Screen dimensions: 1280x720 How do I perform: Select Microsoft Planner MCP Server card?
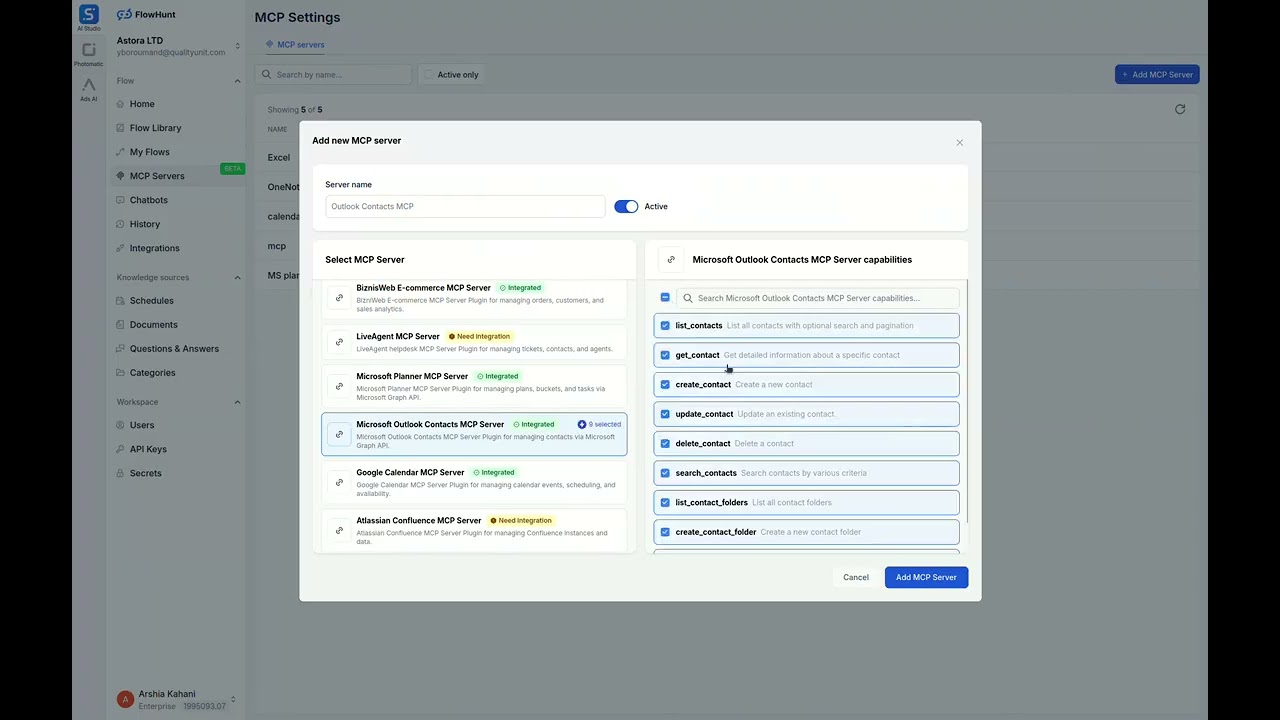(474, 386)
